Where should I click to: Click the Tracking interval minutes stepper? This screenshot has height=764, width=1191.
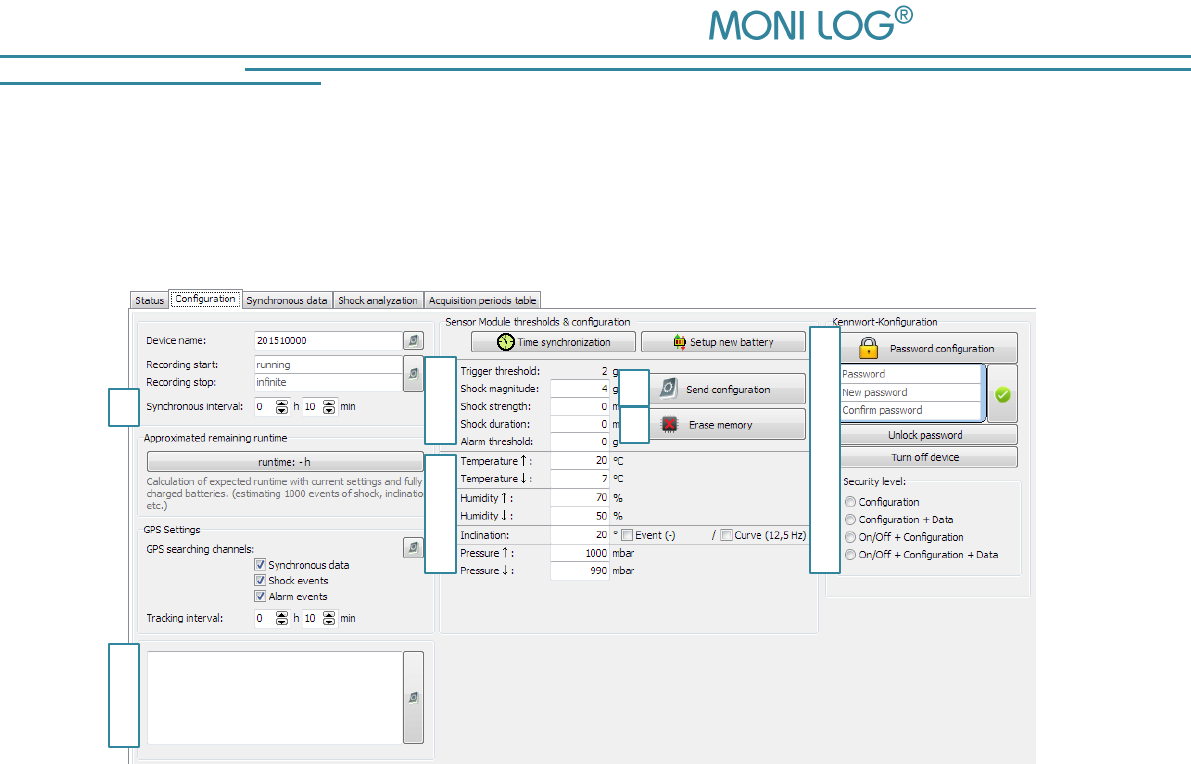point(329,619)
